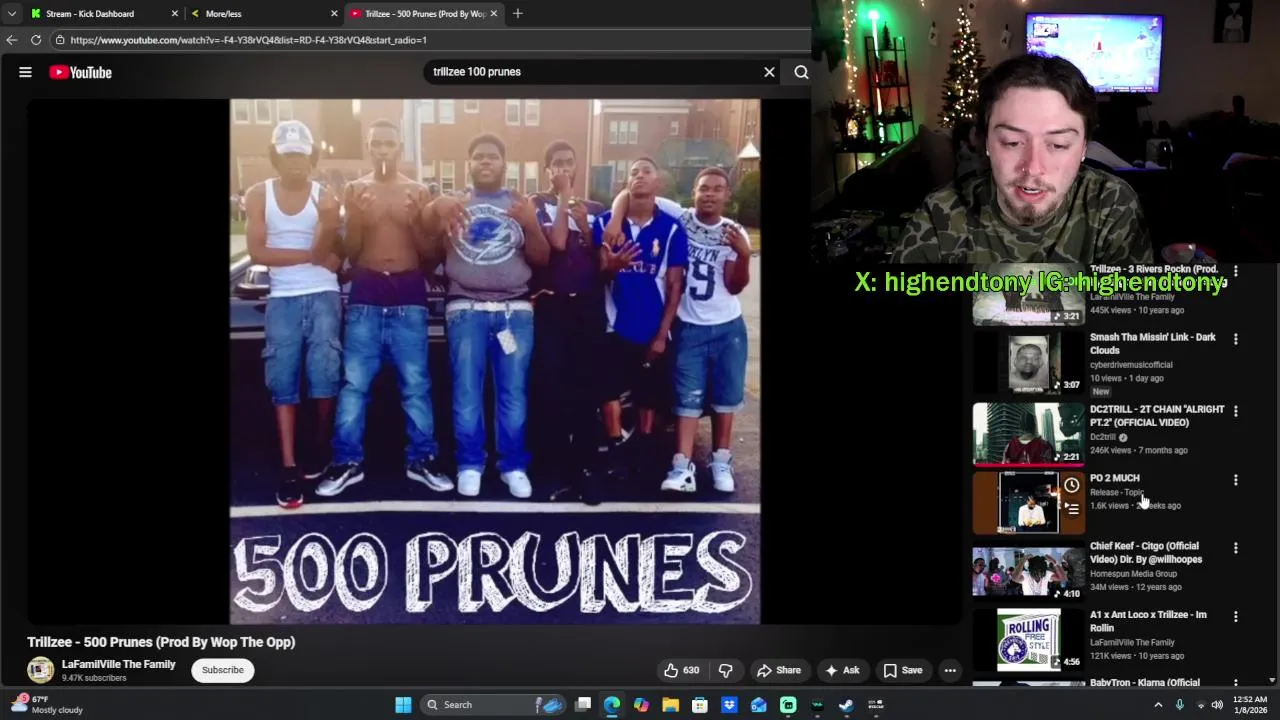Open Microsoft Store from taskbar
Viewport: 1280px width, 720px height.
700,705
